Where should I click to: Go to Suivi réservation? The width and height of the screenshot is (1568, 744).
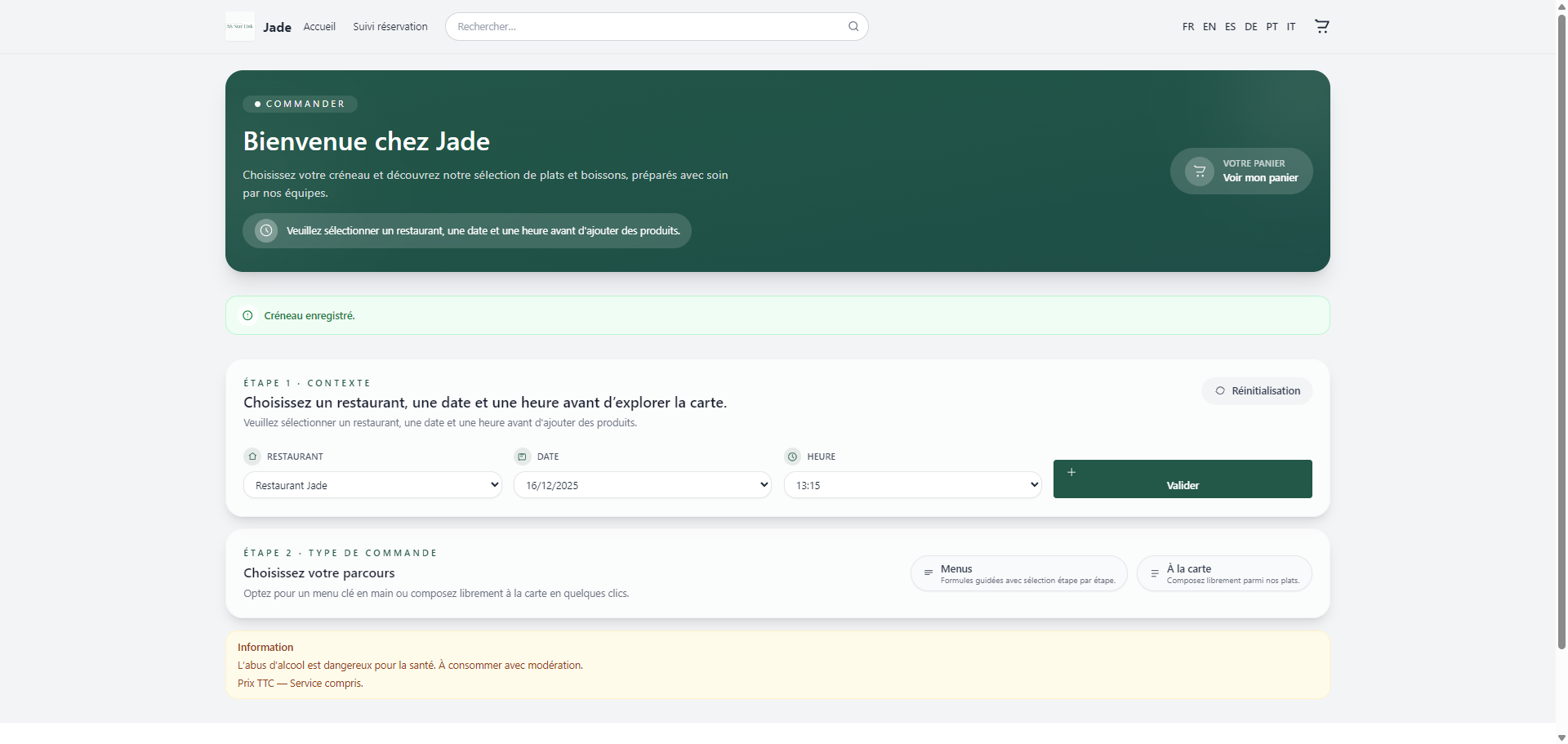390,26
